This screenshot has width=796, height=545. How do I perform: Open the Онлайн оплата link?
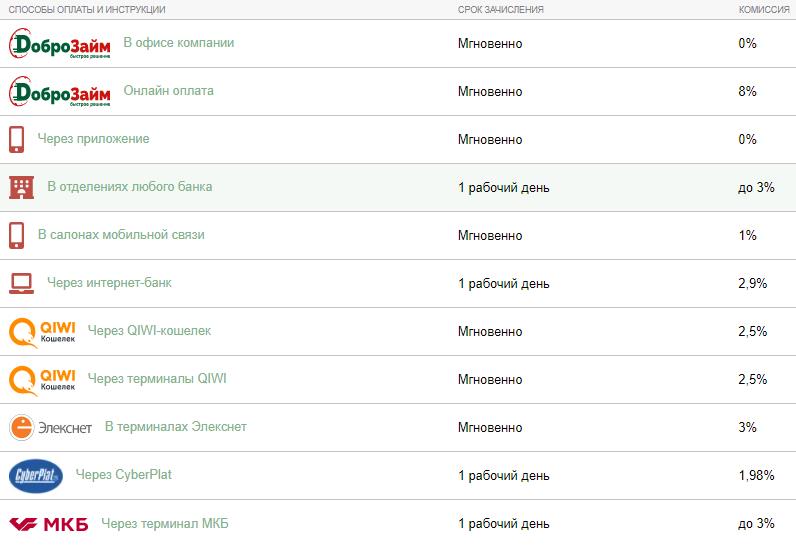pos(169,91)
